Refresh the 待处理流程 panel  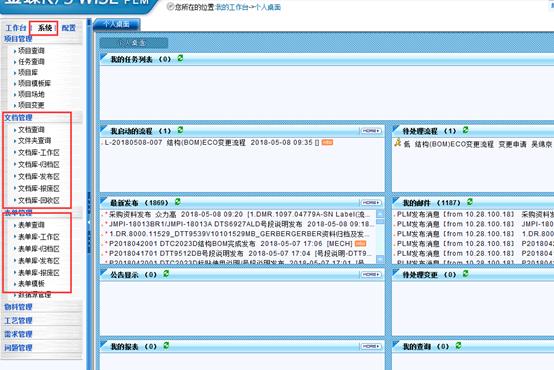coord(465,130)
